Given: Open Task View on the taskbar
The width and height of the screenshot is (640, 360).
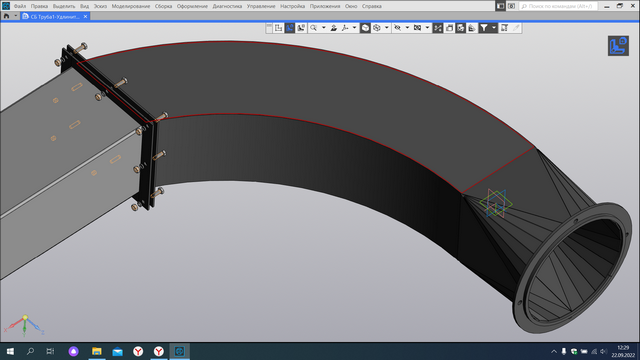Looking at the screenshot, I should click(50, 351).
